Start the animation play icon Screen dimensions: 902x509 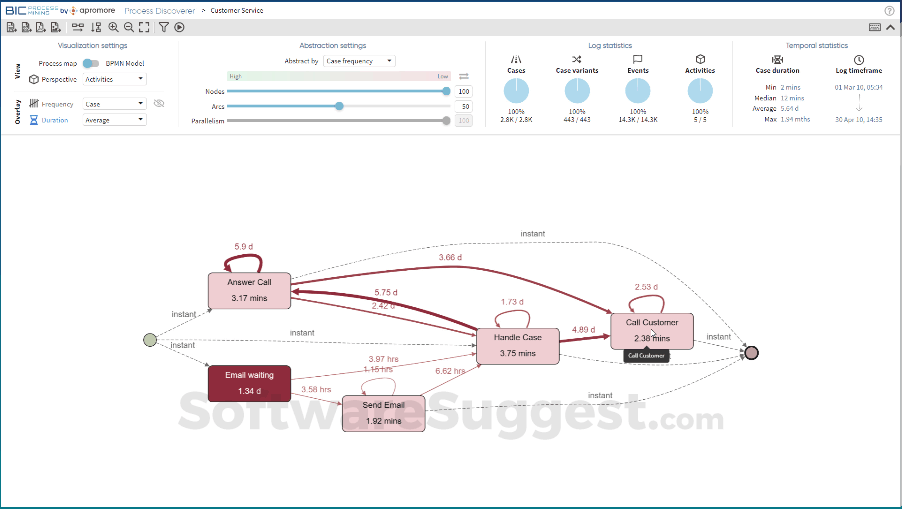pos(180,28)
